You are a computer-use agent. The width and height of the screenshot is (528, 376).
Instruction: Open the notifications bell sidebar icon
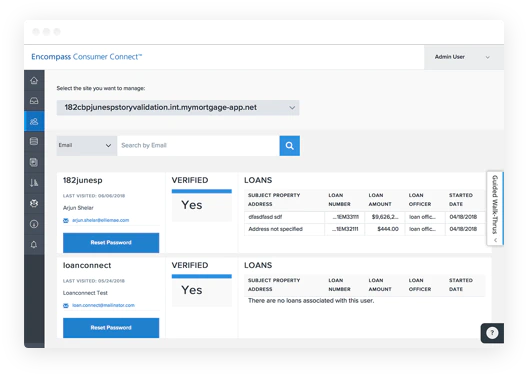point(34,244)
